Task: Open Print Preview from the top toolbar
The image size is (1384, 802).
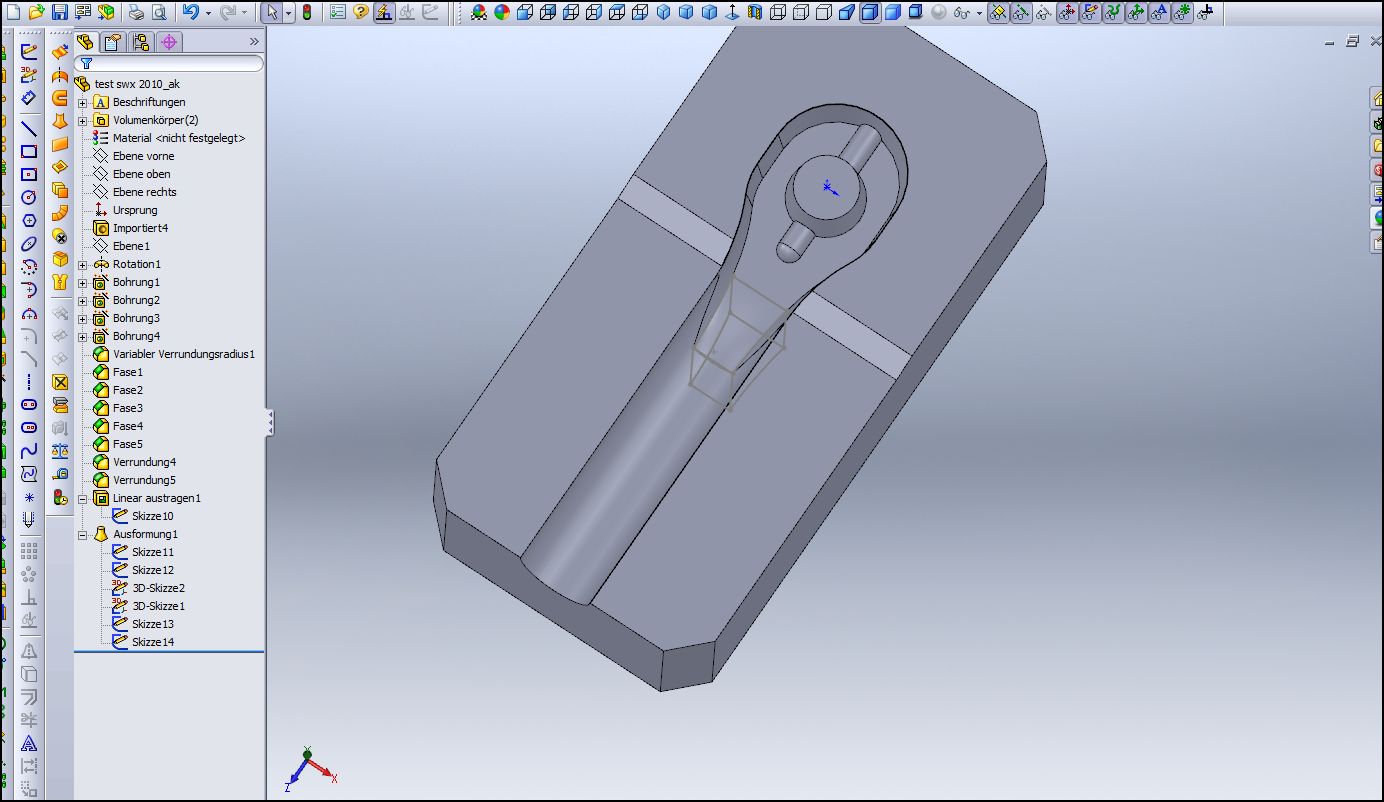Action: pos(159,13)
